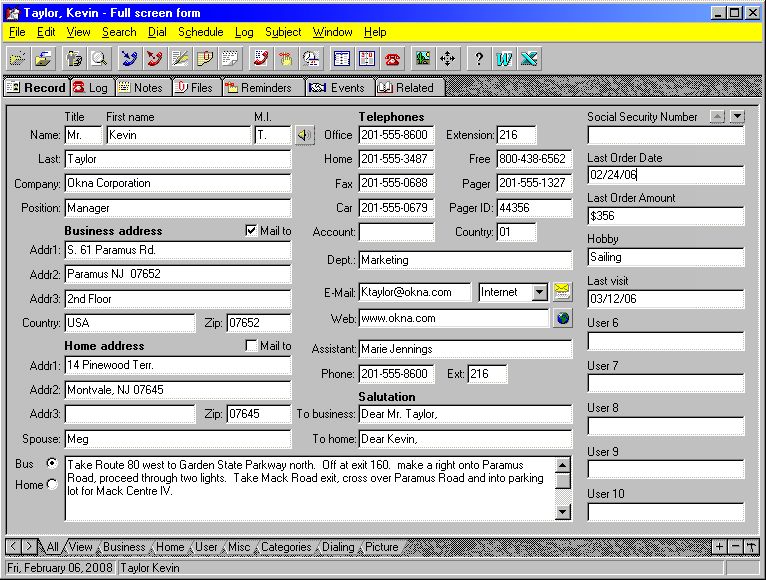The image size is (766, 580).
Task: Click the plus button at bottom right
Action: (x=719, y=547)
